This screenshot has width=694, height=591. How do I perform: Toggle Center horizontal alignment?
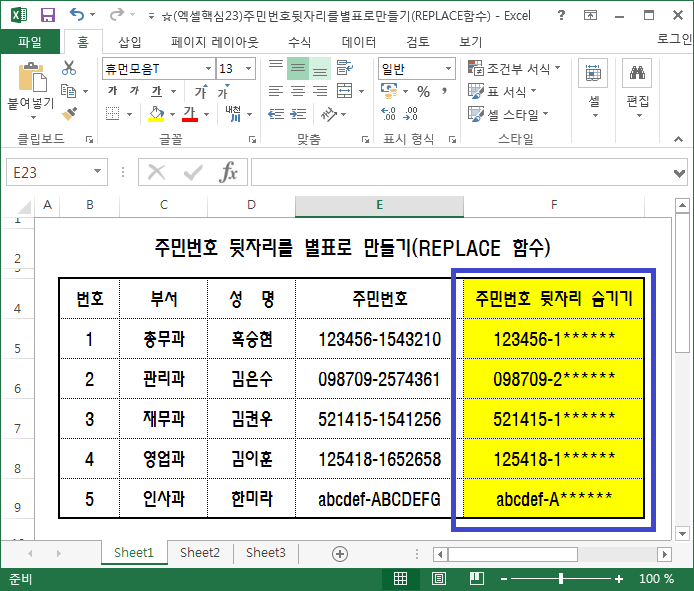(x=298, y=91)
